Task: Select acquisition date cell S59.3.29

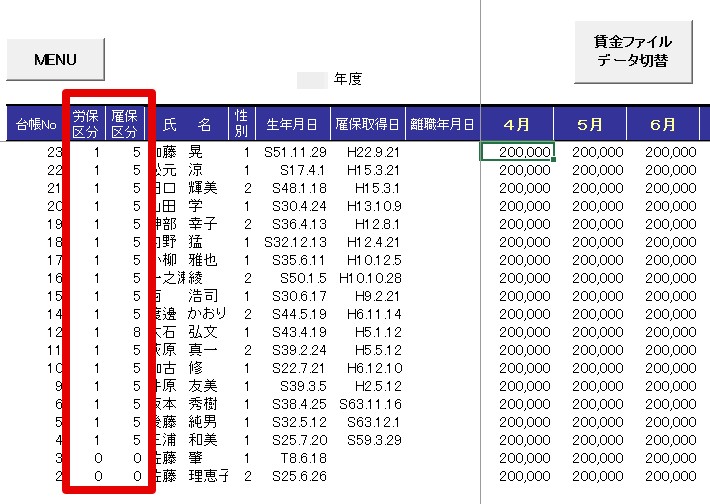Action: tap(374, 440)
